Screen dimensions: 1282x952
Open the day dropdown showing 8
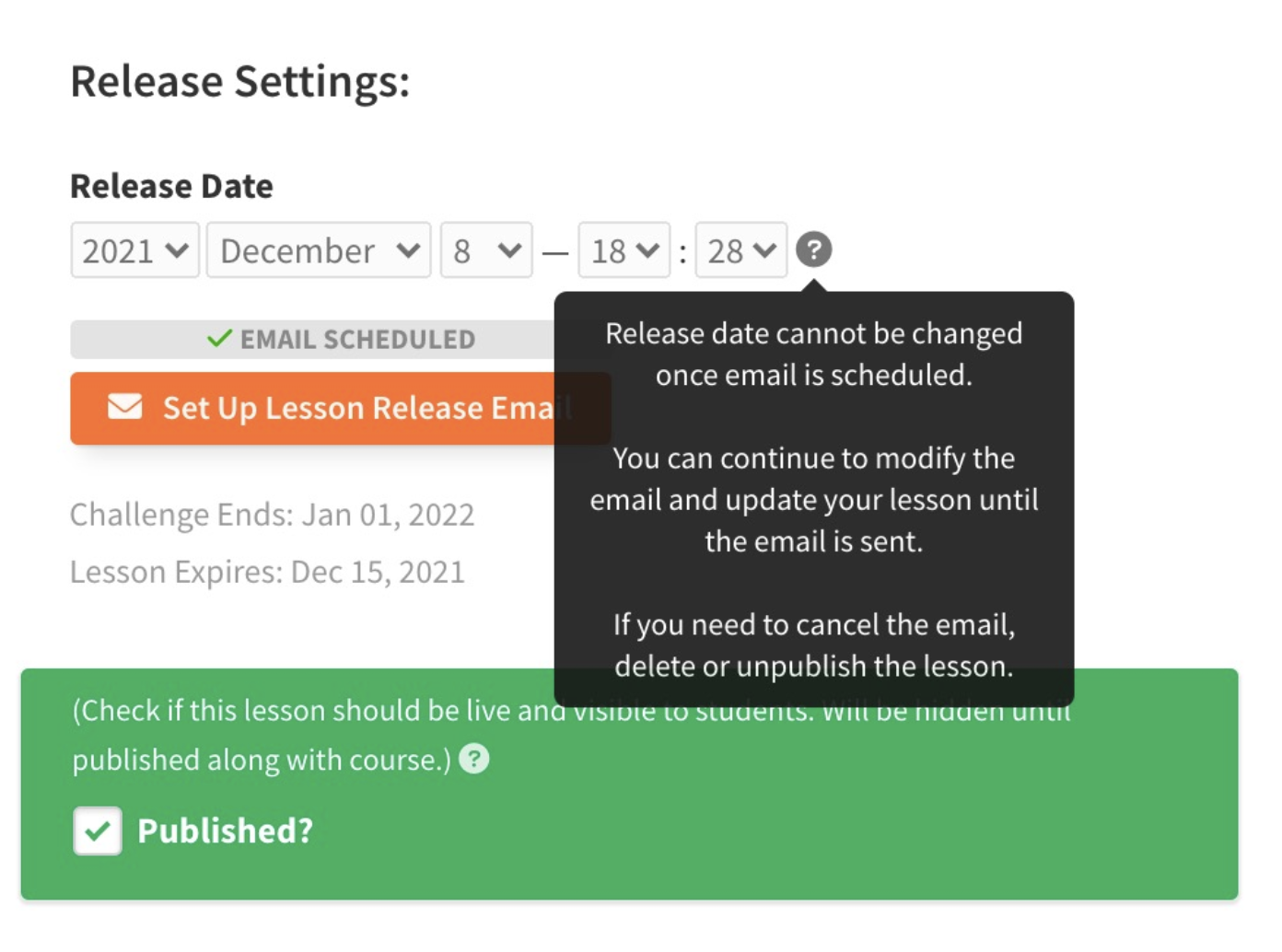click(x=486, y=250)
